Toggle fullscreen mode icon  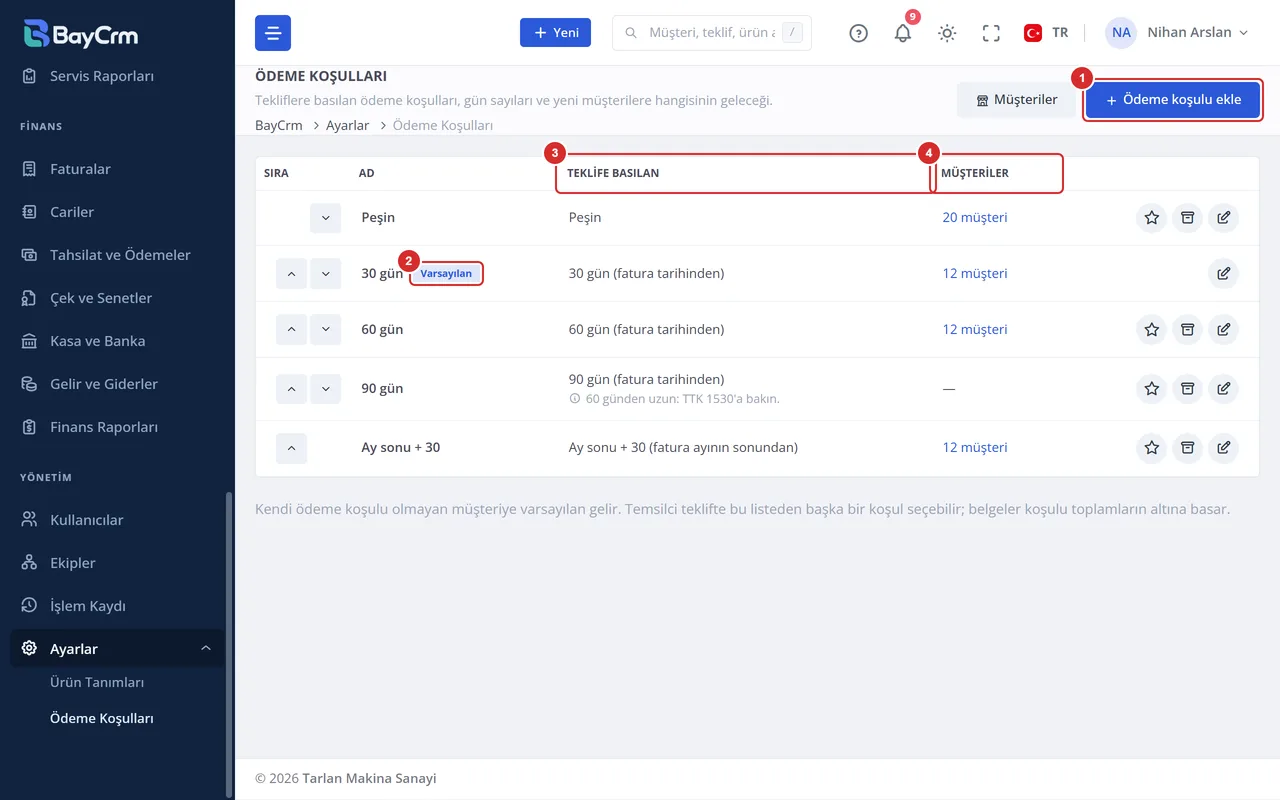tap(991, 33)
